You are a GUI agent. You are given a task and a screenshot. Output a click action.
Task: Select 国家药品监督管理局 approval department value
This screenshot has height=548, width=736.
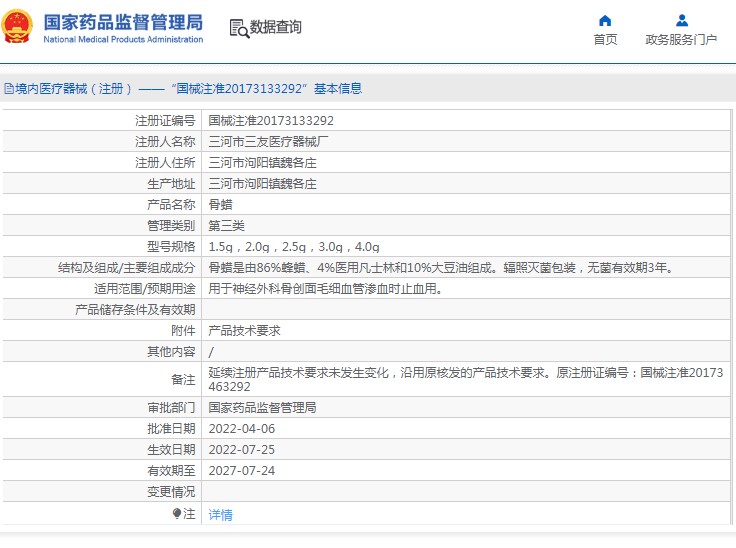[x=262, y=408]
